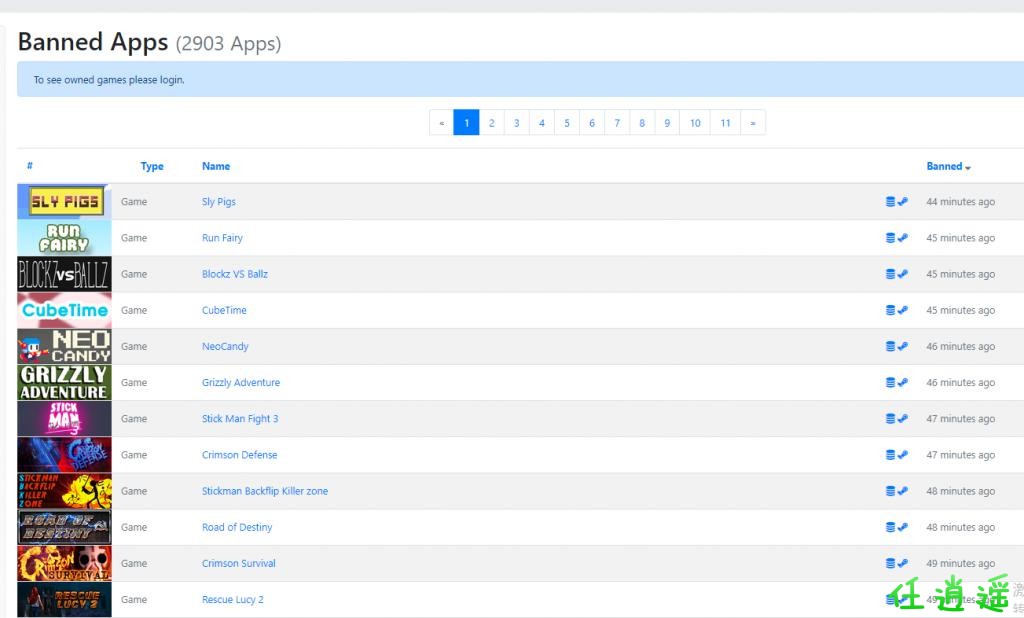Open the Sly Pigs game link
Screen dimensions: 1024x618
pyautogui.click(x=219, y=202)
